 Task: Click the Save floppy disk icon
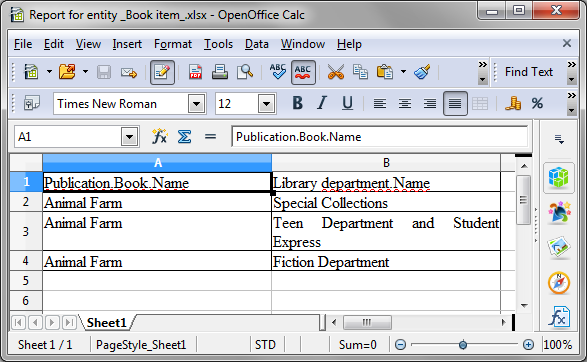(x=104, y=72)
